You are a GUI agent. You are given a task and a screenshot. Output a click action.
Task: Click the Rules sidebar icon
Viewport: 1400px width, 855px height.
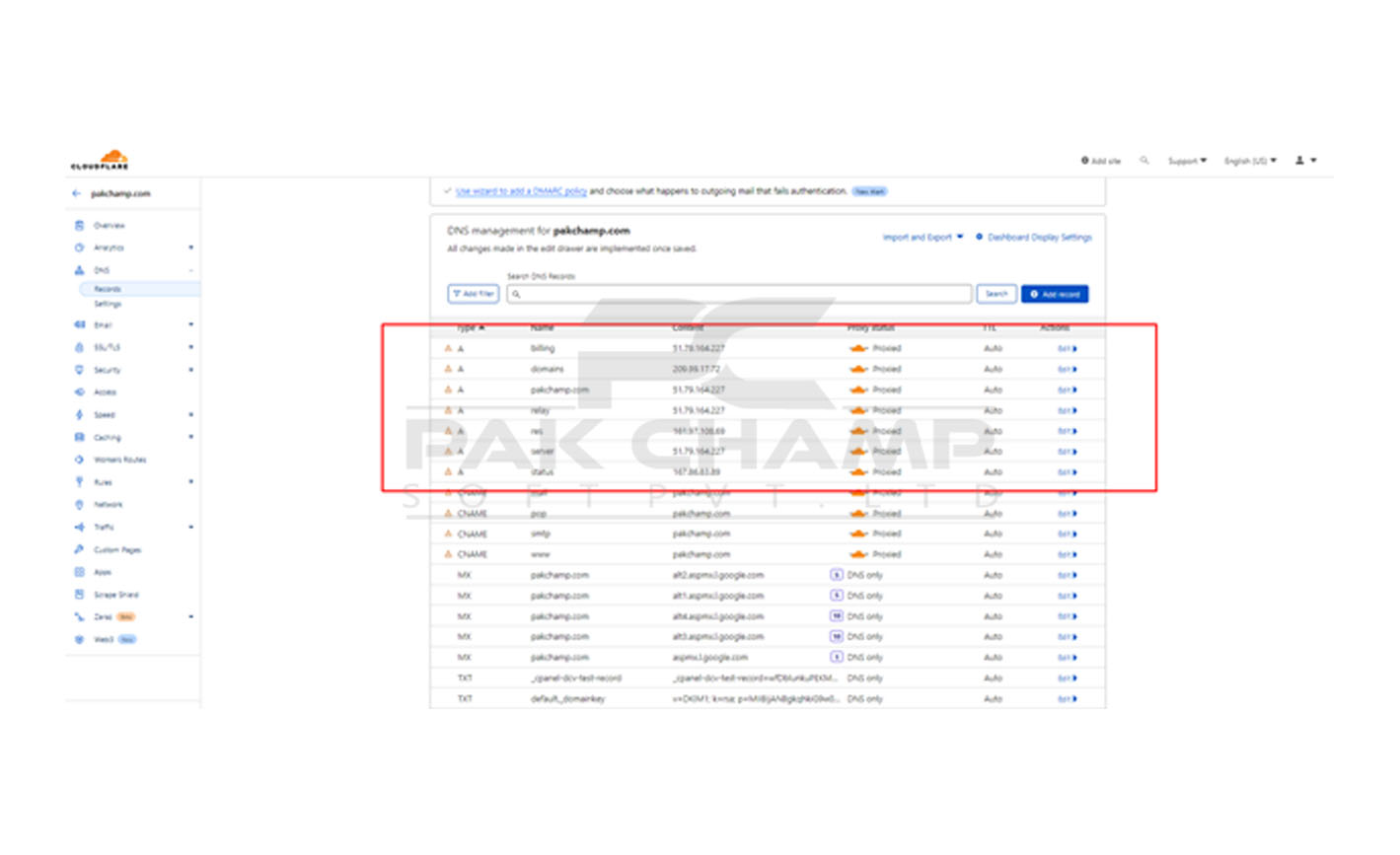coord(79,482)
